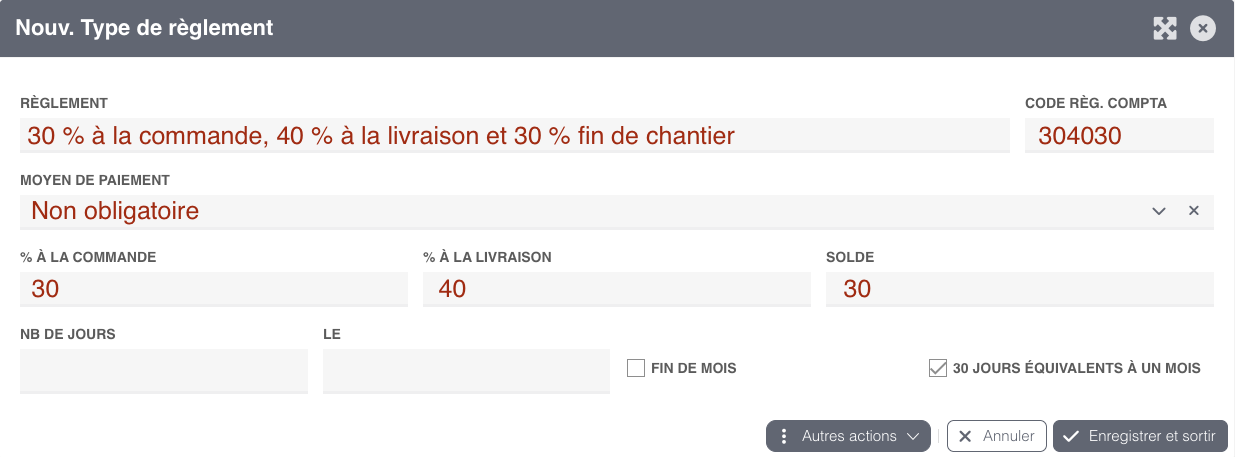This screenshot has width=1235, height=457.
Task: Focus the Le day field
Action: click(466, 371)
